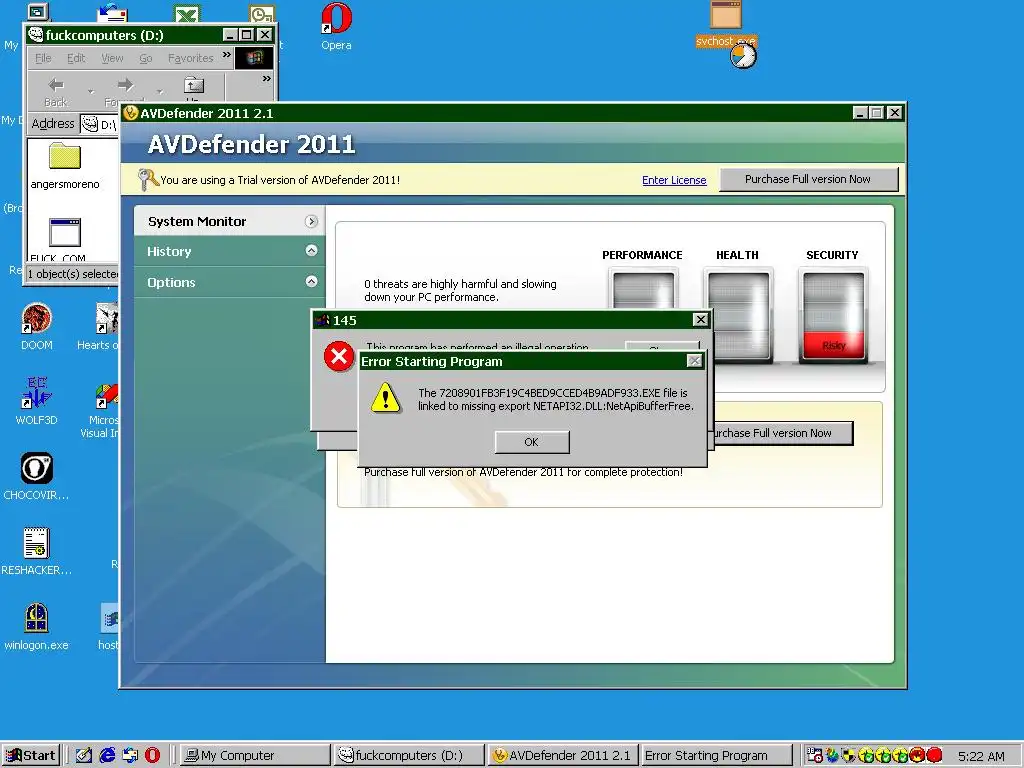Select the CHOCOVIR desktop icon
Viewport: 1024px width, 768px height.
(x=37, y=476)
